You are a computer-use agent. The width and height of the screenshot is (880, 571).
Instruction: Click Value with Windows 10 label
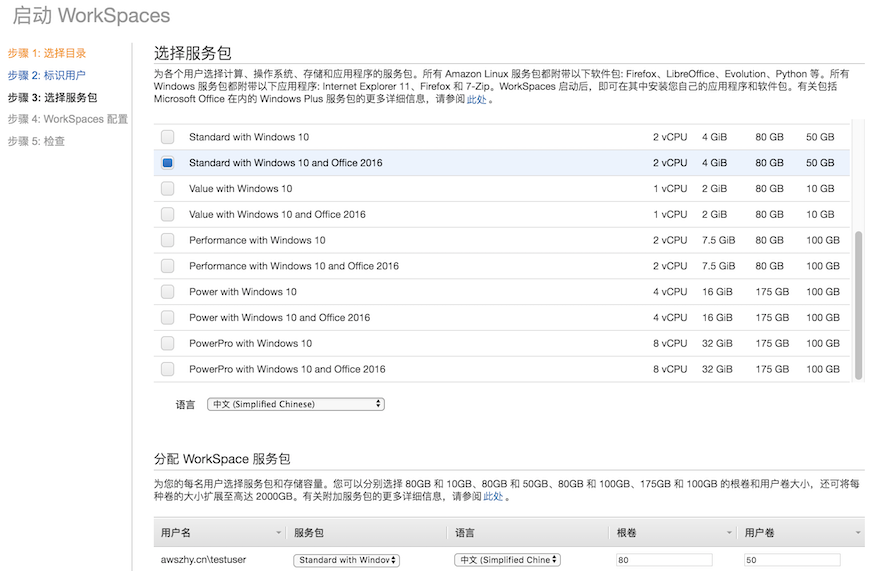(240, 189)
